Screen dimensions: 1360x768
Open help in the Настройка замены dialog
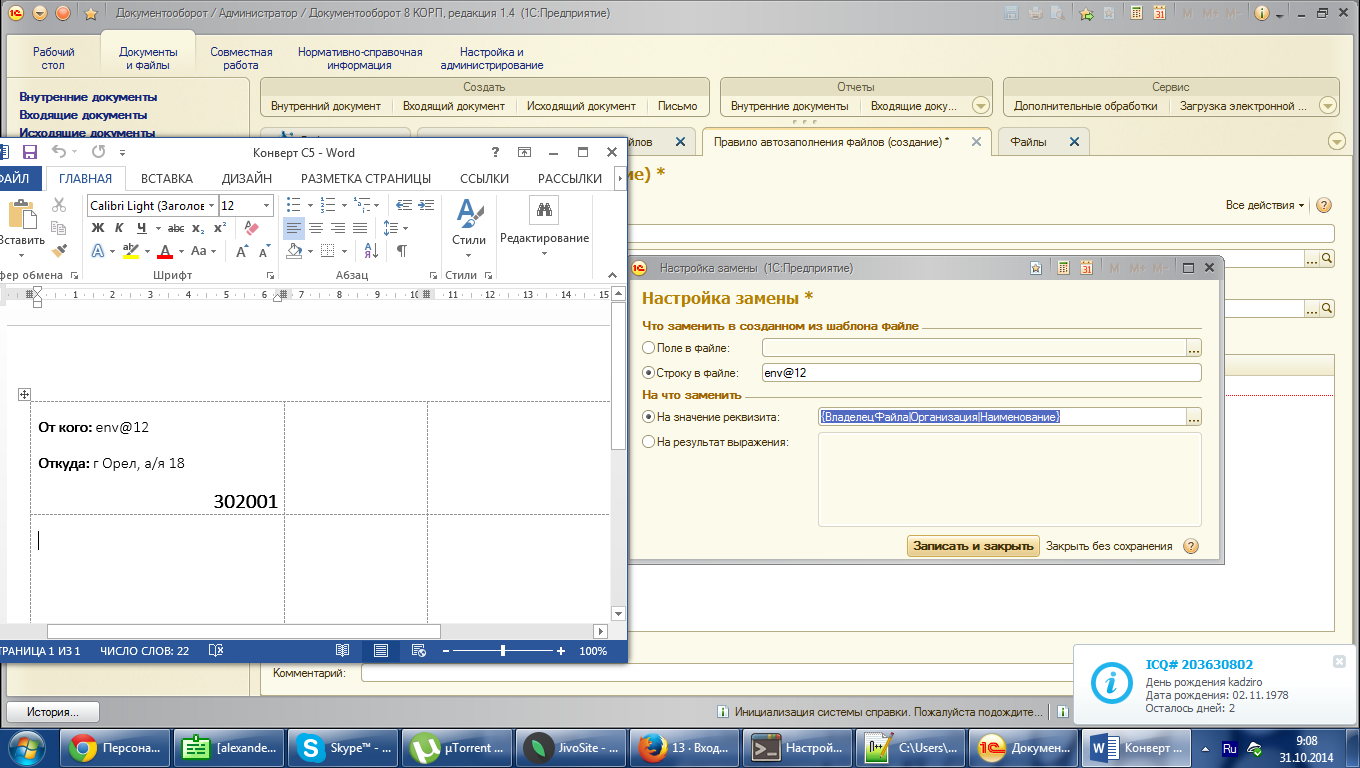[1190, 546]
